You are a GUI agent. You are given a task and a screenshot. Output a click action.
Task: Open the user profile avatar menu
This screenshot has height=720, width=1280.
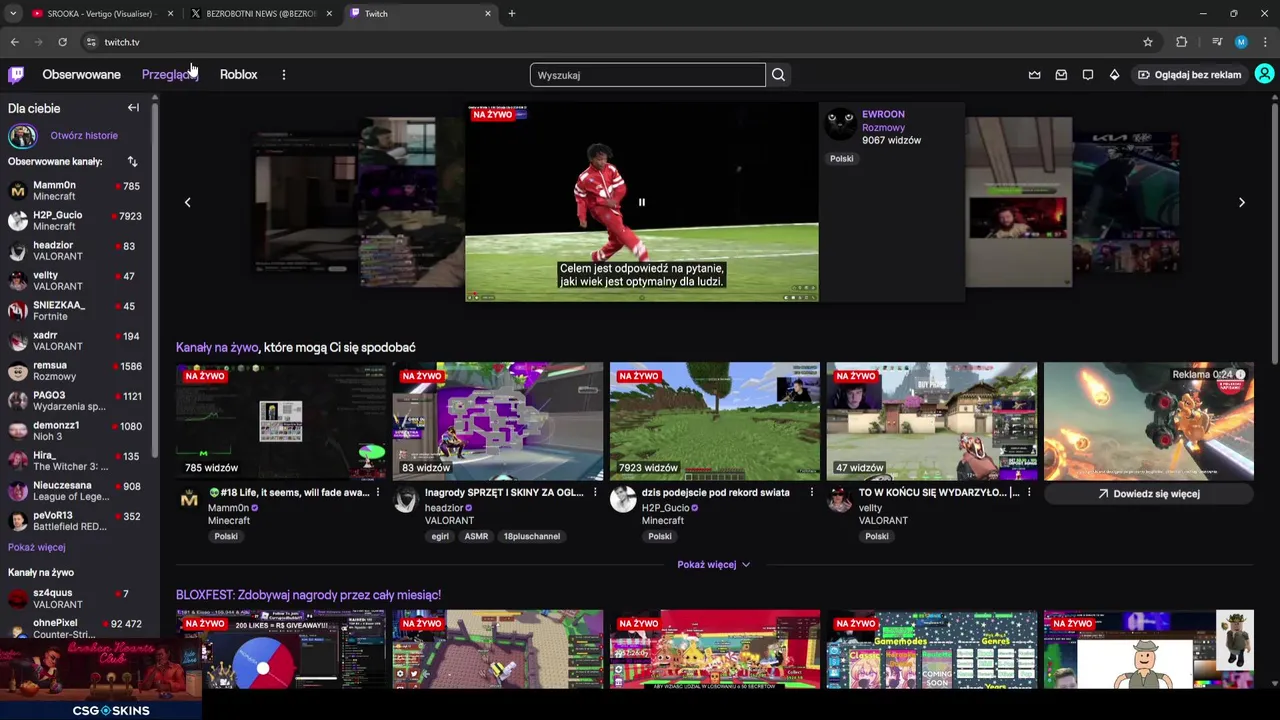click(1264, 74)
